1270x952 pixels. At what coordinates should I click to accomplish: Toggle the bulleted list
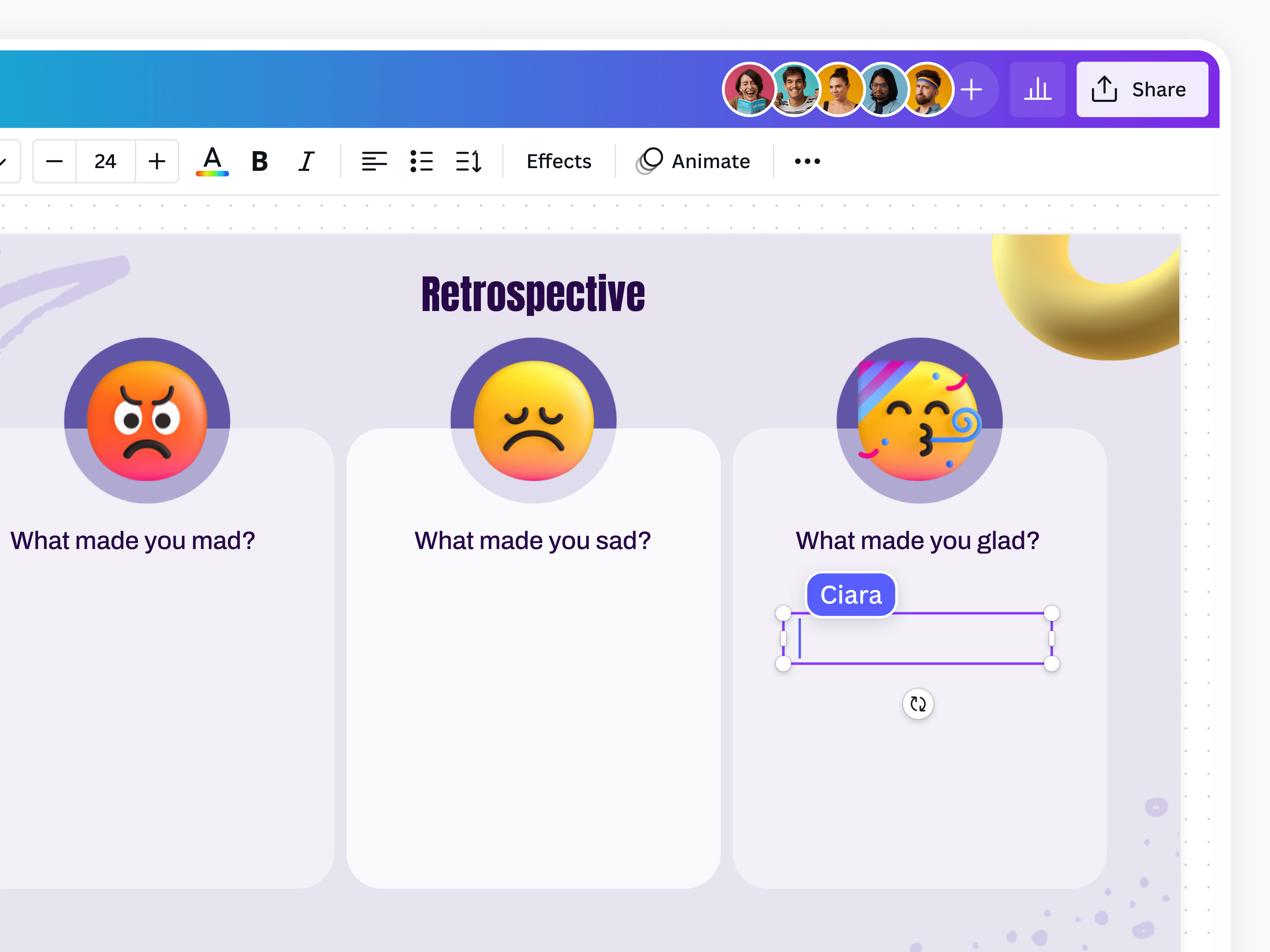pos(422,161)
